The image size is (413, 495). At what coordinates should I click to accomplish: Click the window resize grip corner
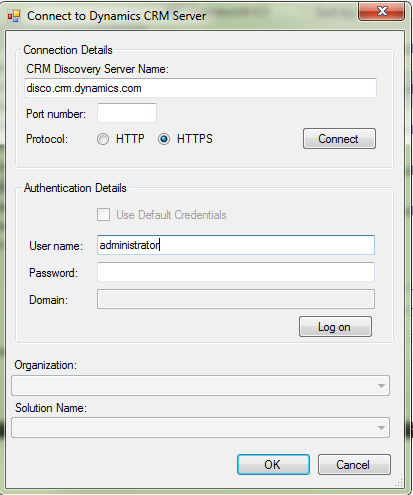pos(399,483)
